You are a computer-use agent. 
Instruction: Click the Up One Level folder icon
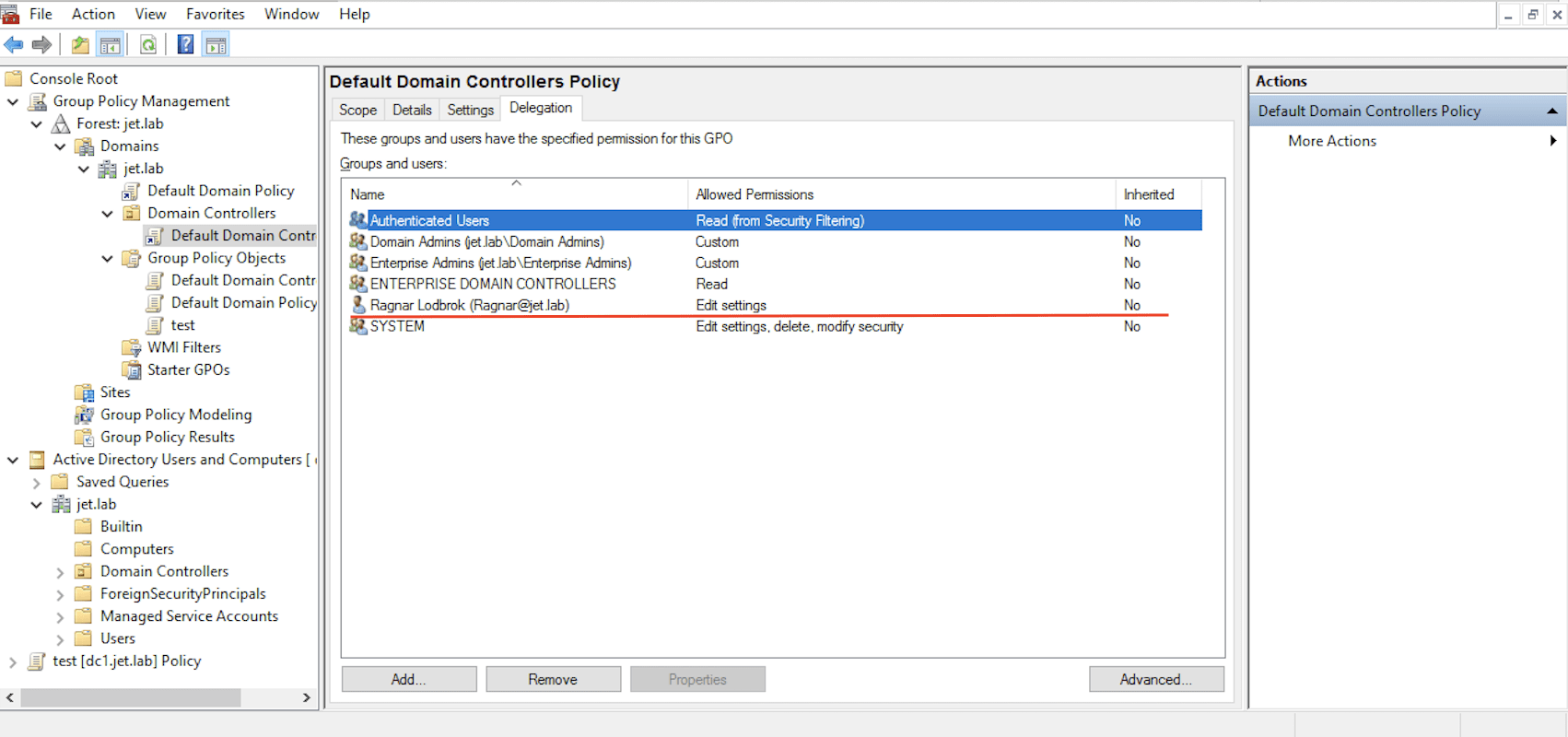point(80,44)
